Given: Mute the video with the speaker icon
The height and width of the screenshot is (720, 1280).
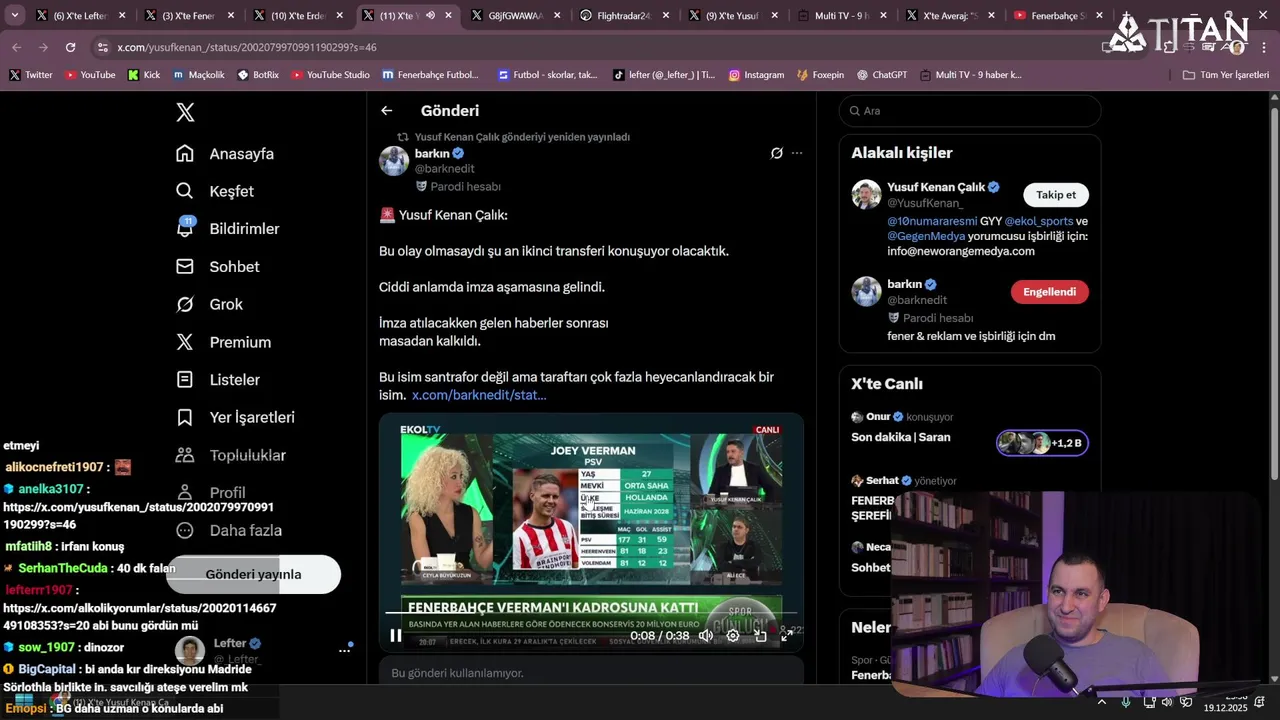Looking at the screenshot, I should coord(706,635).
